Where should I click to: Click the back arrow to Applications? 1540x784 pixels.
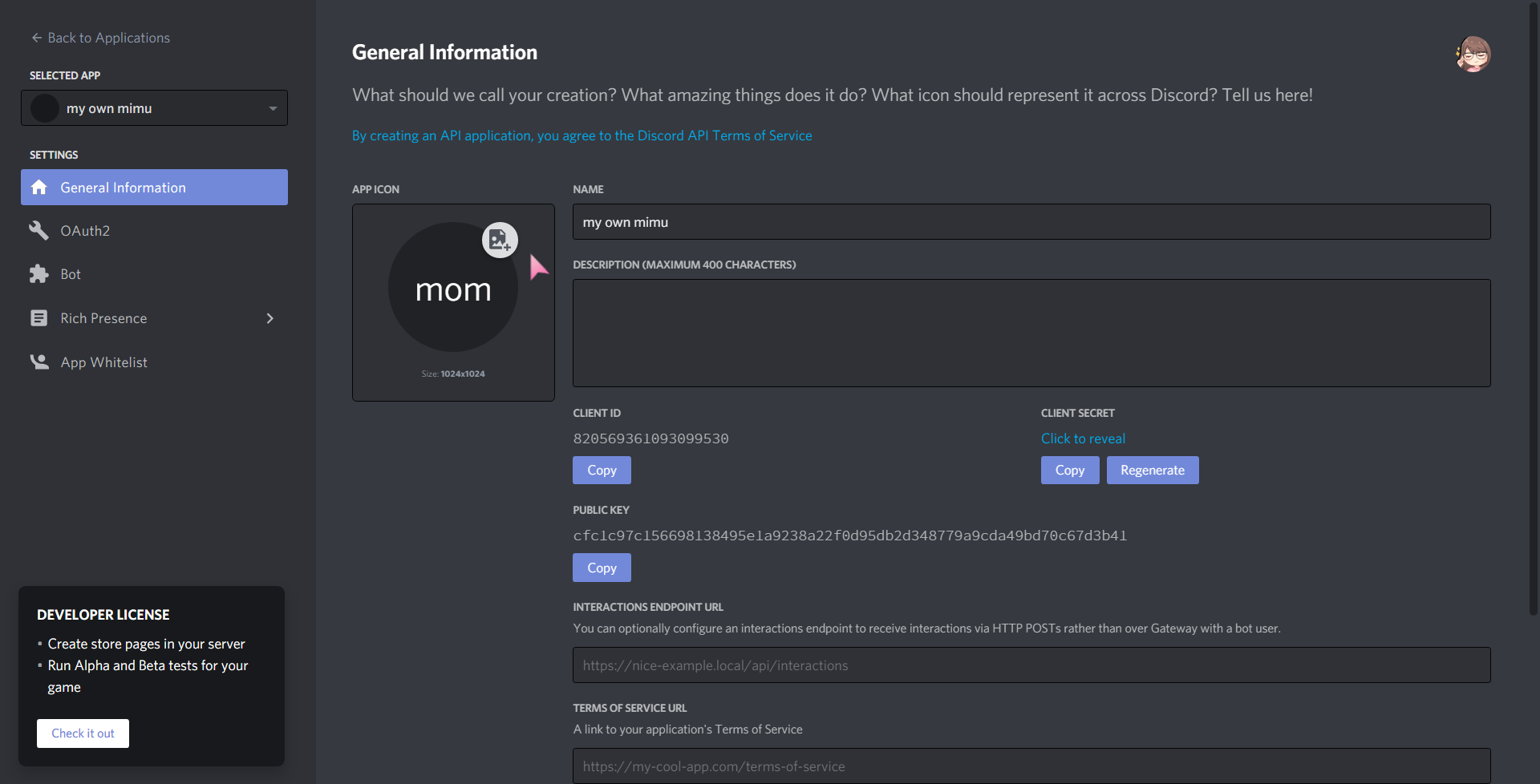[x=36, y=38]
